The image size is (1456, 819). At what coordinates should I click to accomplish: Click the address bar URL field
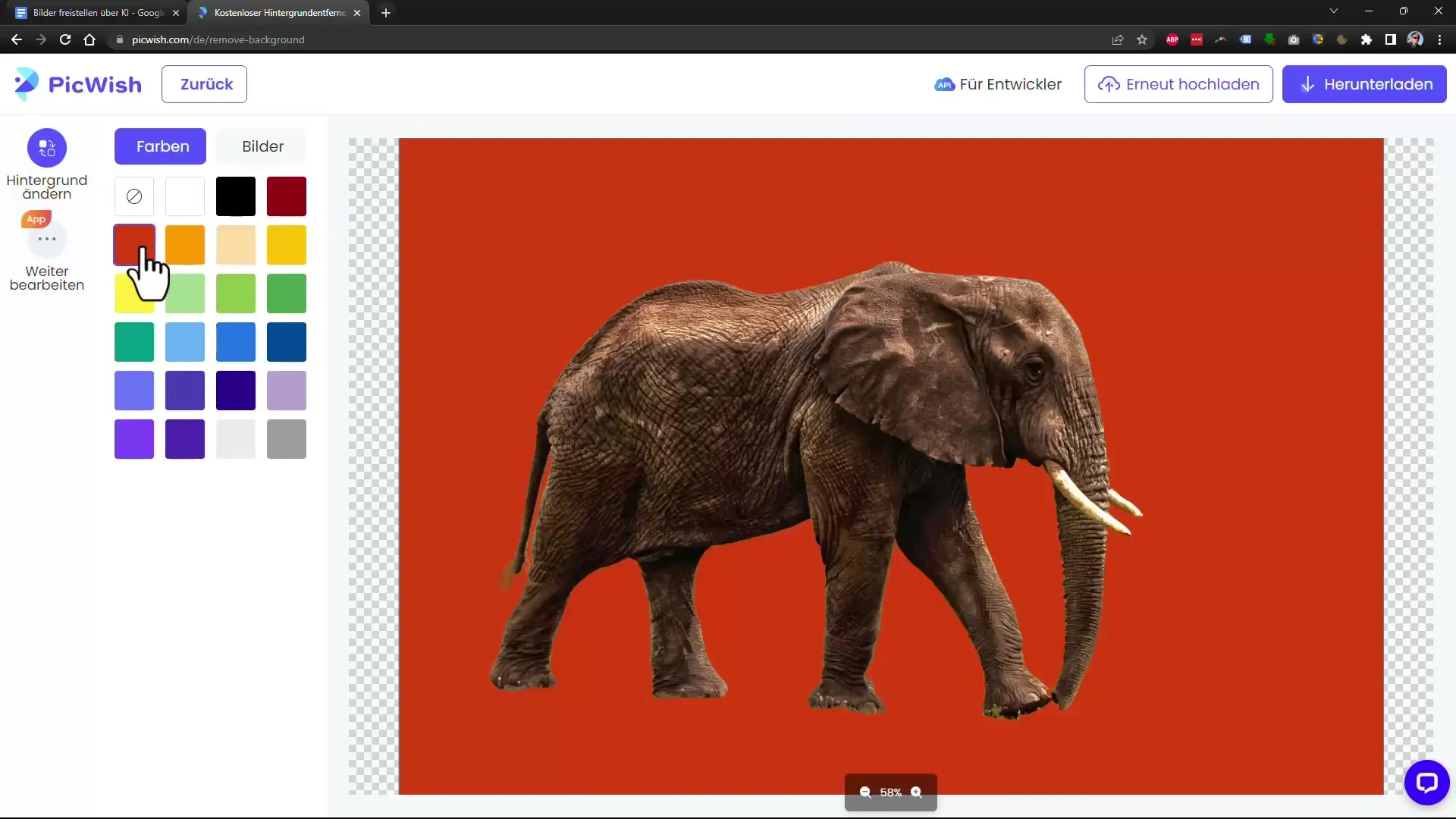pos(607,39)
